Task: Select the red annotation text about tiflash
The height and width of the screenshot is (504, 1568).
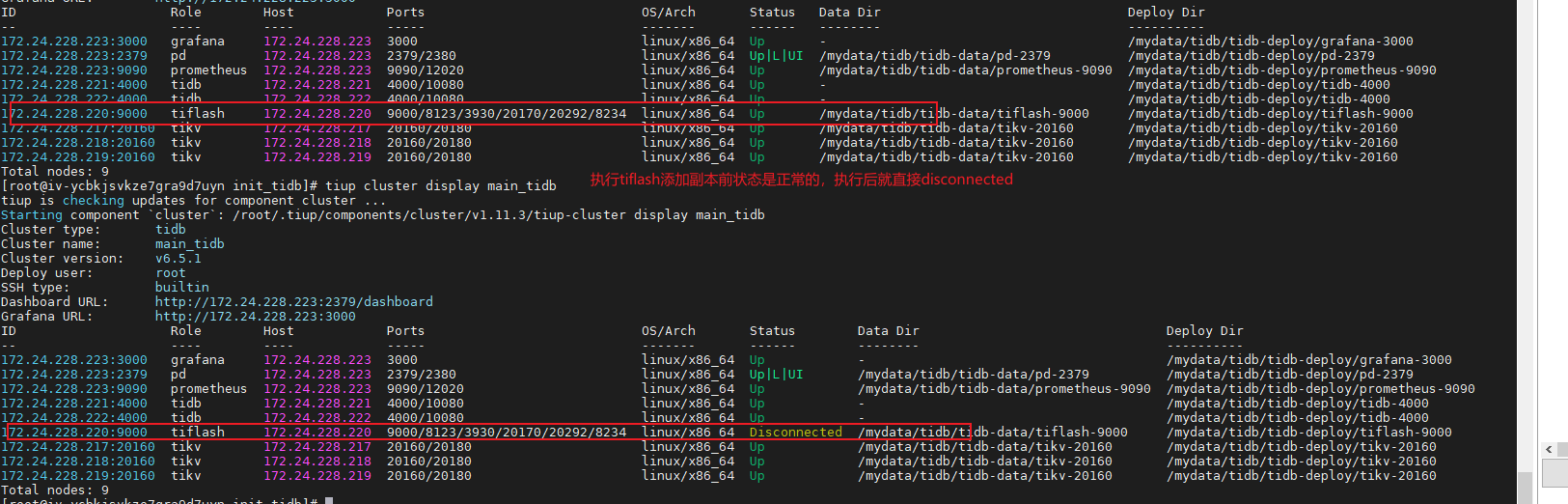Action: click(x=801, y=180)
